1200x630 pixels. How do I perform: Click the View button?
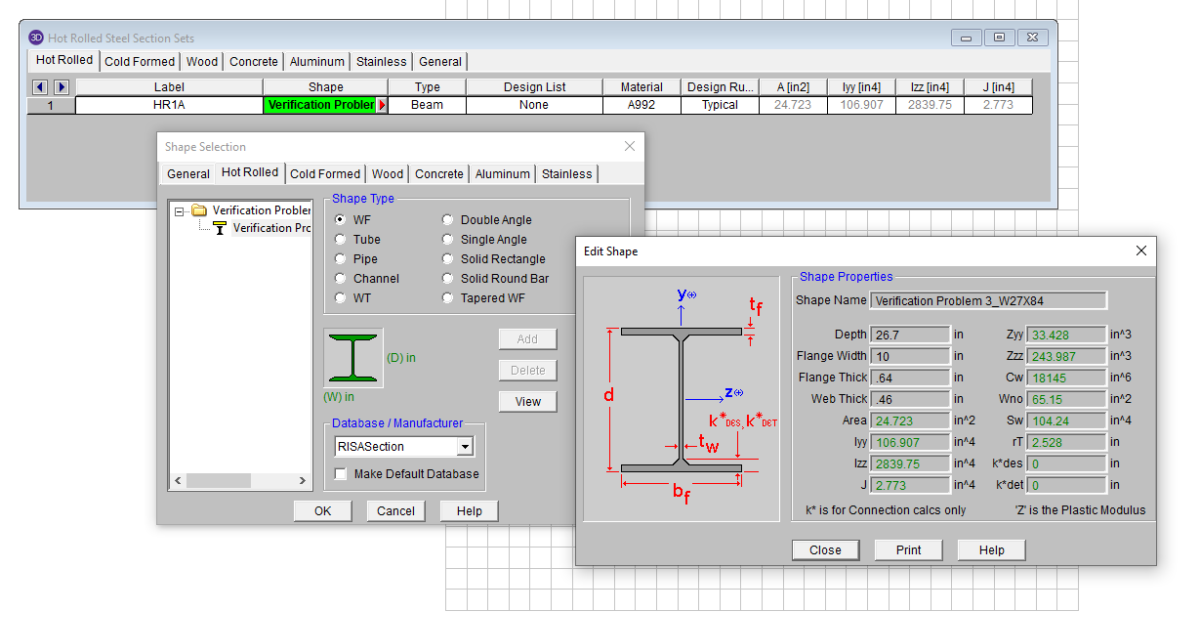click(x=528, y=402)
